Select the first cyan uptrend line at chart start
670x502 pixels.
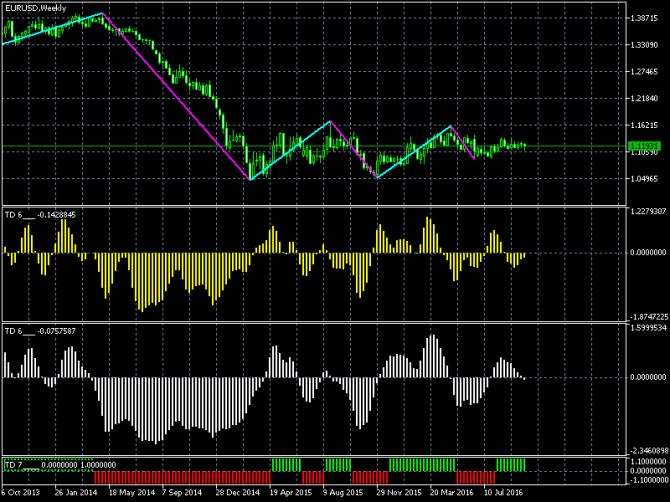click(x=52, y=29)
